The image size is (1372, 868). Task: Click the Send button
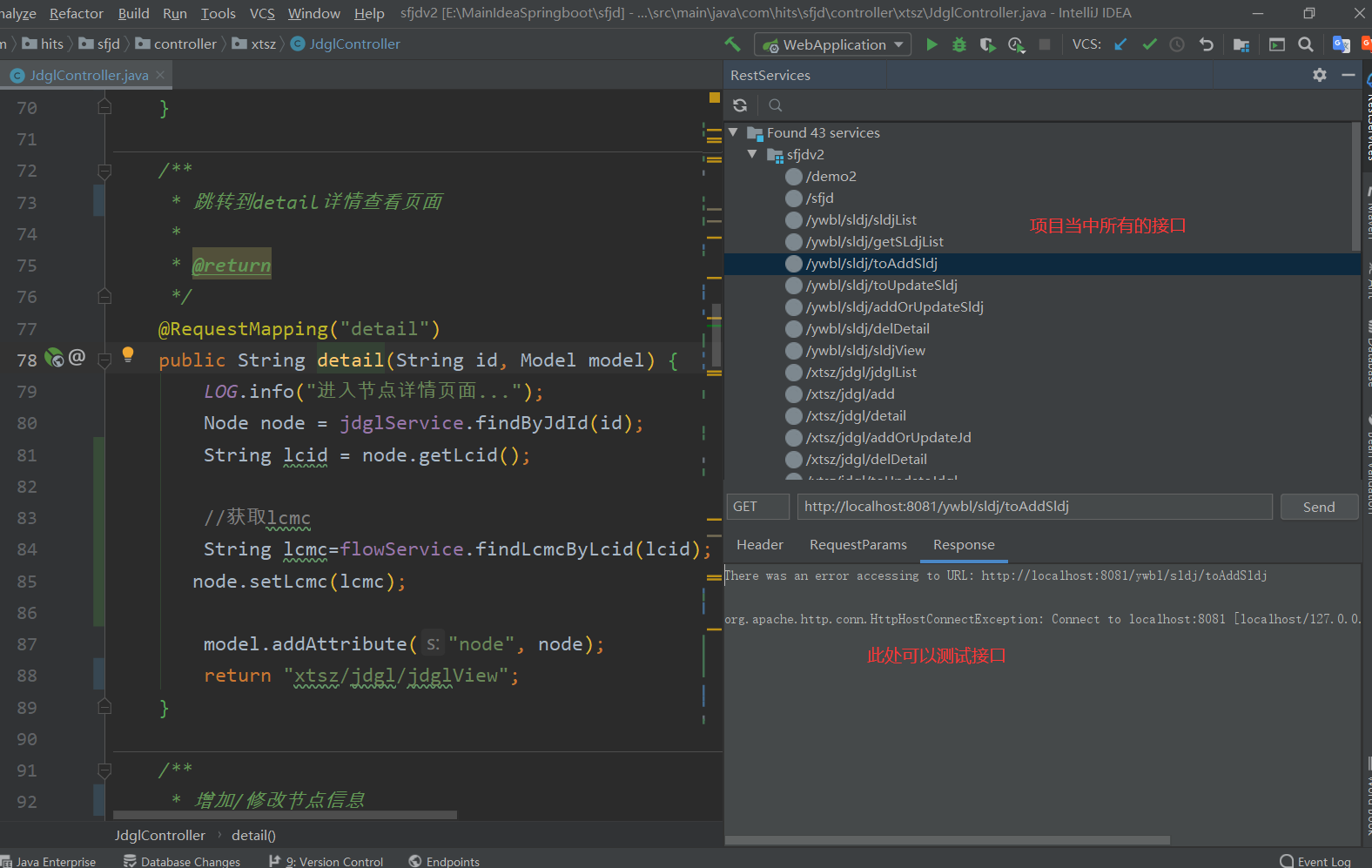tap(1319, 507)
